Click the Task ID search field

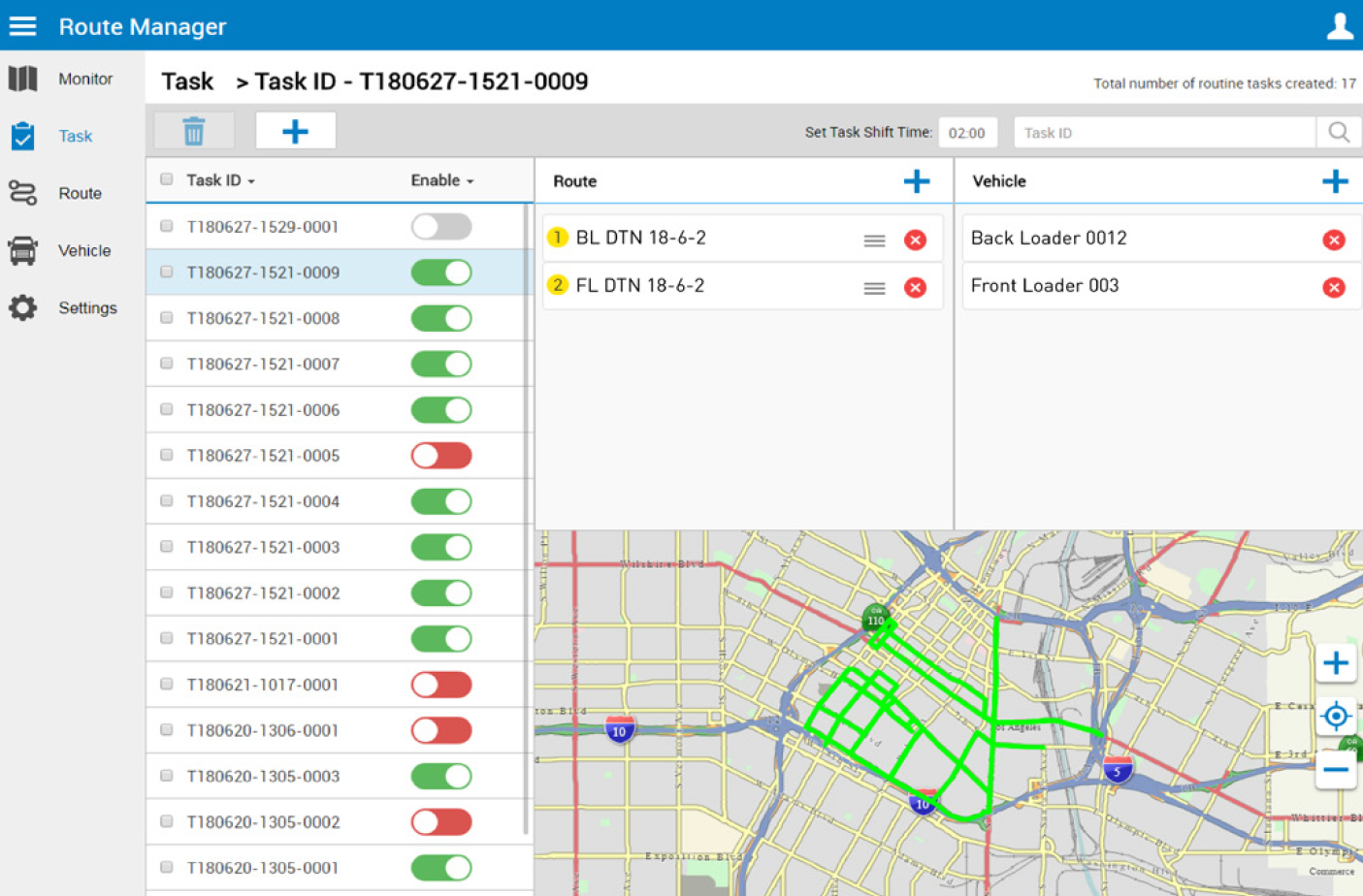pos(1164,133)
